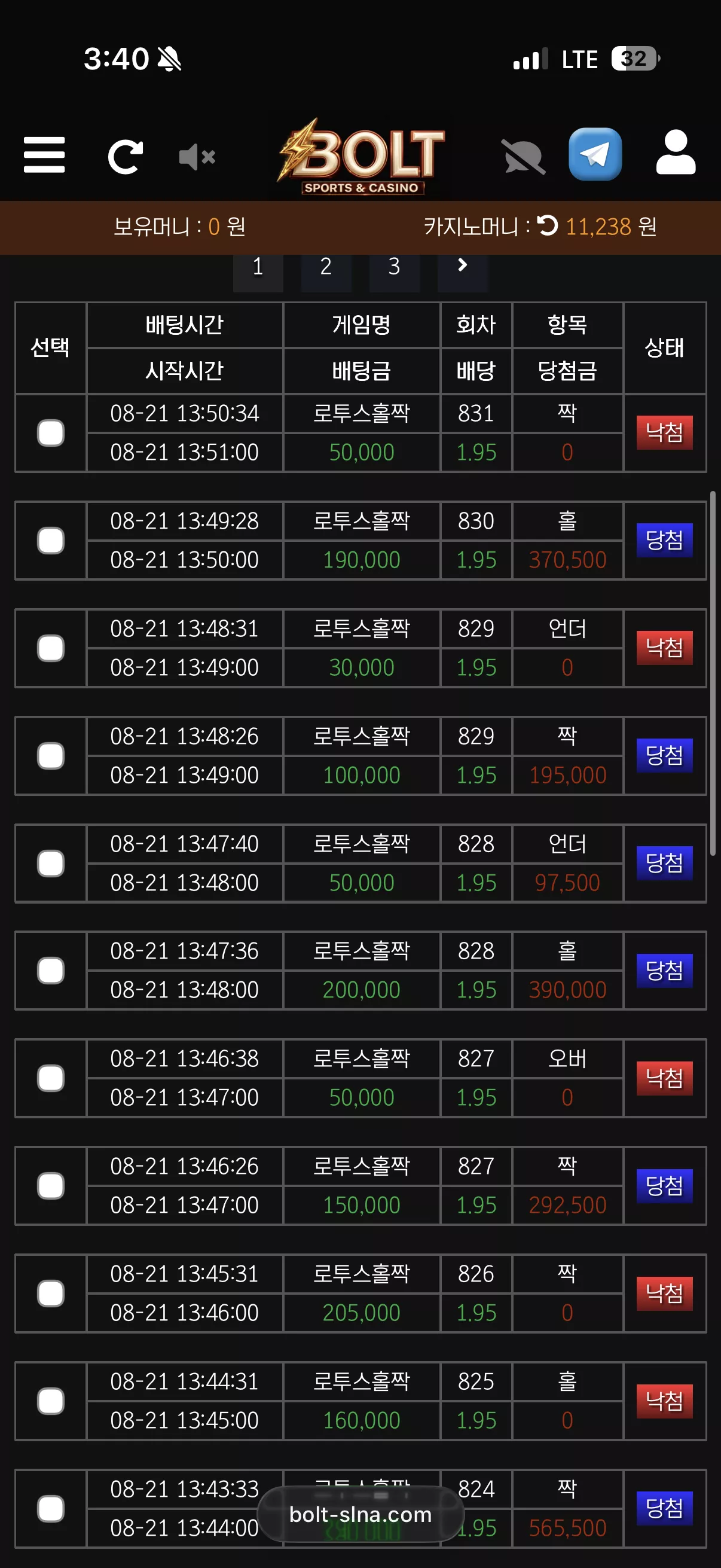Tap 낙첨 status button for round 826
Image resolution: width=721 pixels, height=1568 pixels.
coord(664,1294)
